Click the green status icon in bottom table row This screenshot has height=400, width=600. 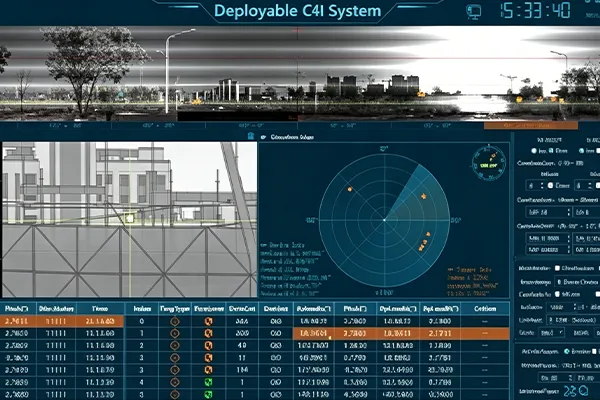pos(208,394)
